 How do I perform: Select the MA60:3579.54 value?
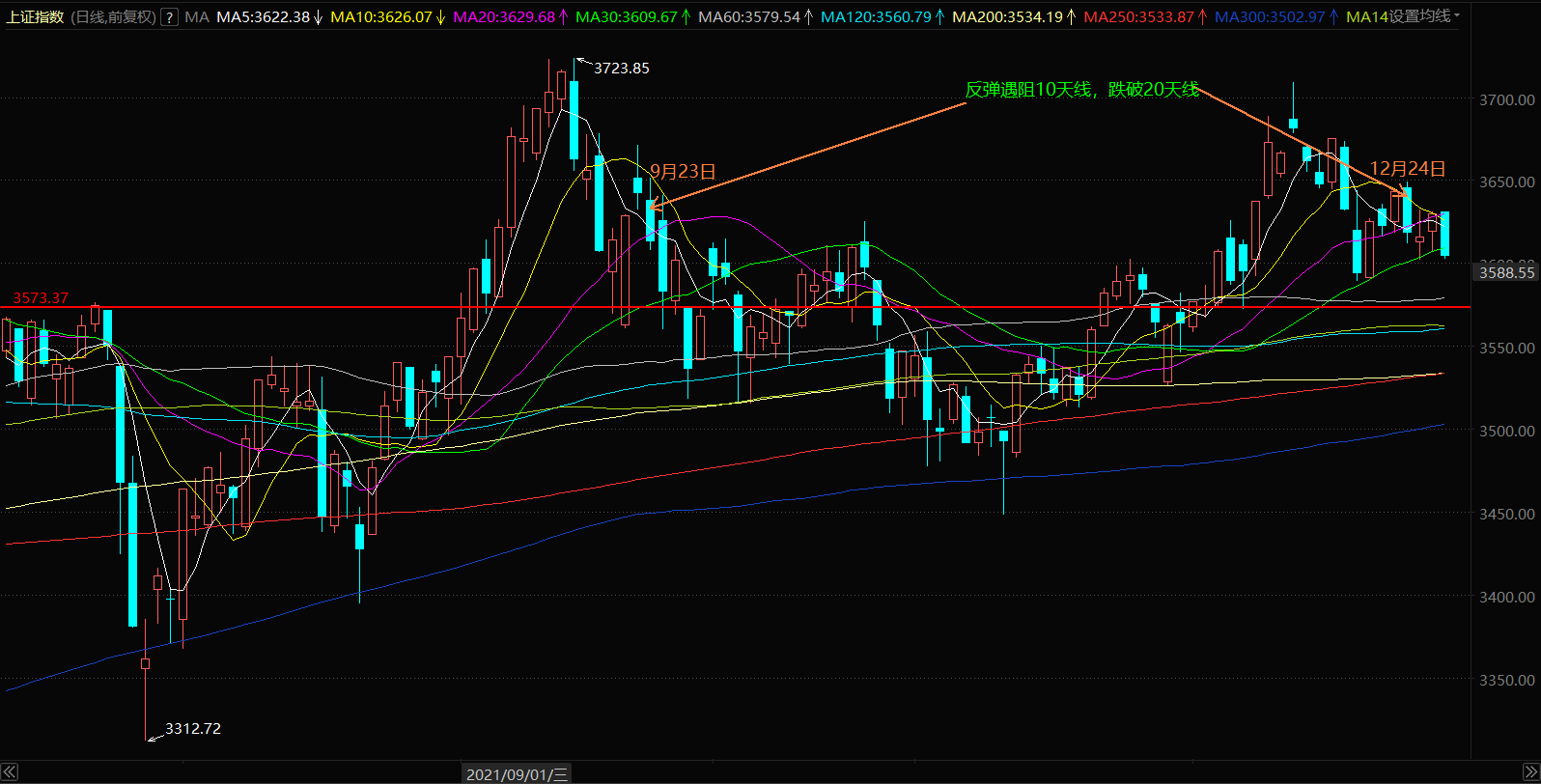click(749, 17)
